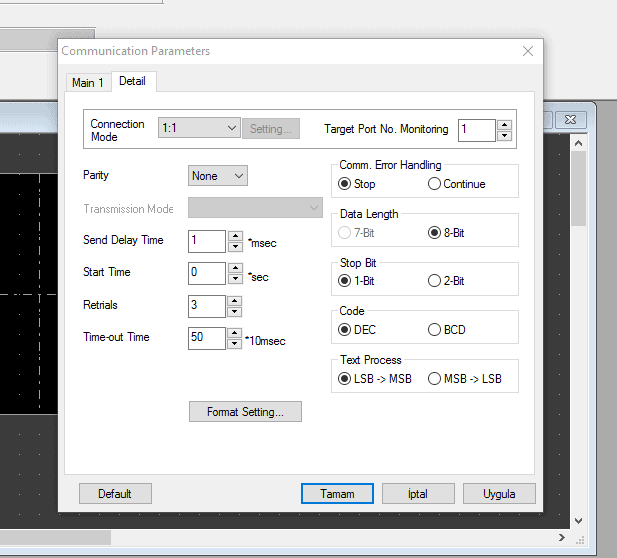Viewport: 617px width, 558px height.
Task: Open the Connection Mode dropdown
Action: (x=199, y=128)
